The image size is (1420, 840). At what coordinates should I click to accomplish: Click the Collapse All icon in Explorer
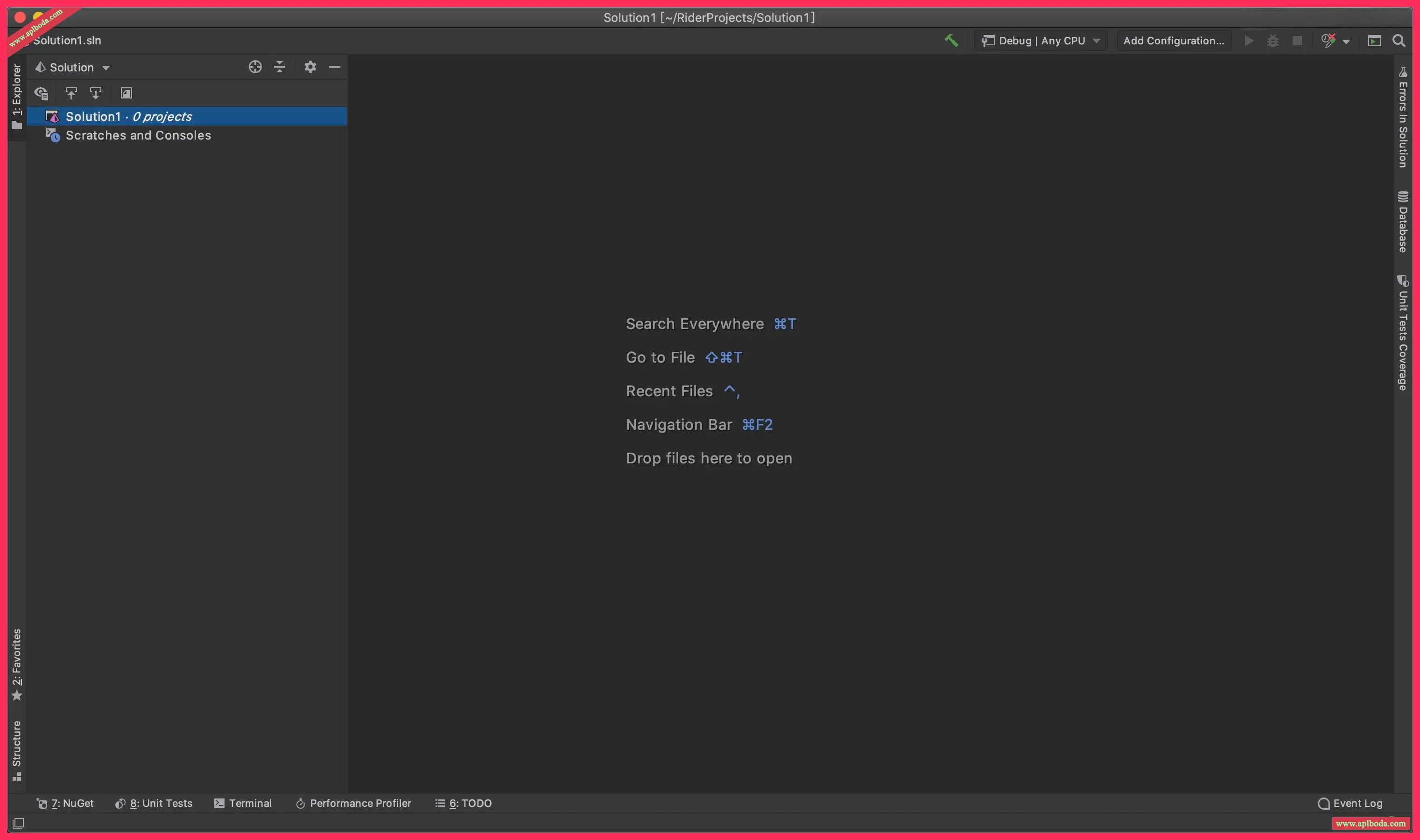280,67
